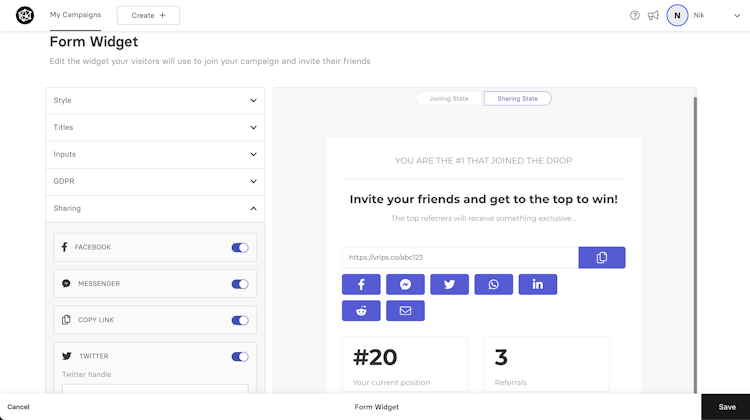The image size is (750, 420).
Task: Click the Twitter share button in preview
Action: pos(449,284)
